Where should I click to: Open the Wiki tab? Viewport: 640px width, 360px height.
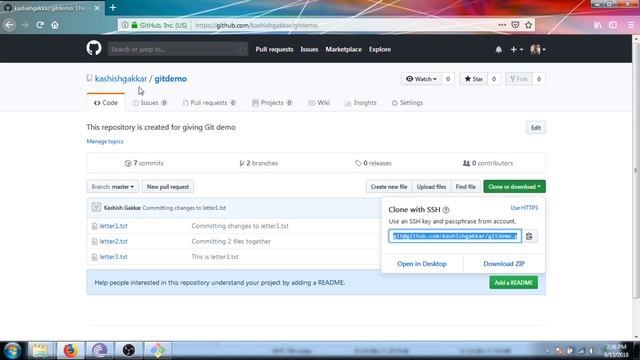tap(319, 103)
